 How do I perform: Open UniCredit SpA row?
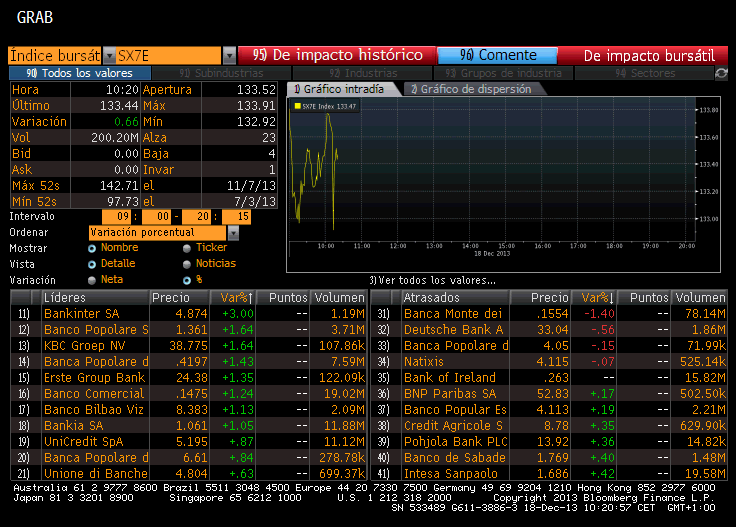188,441
